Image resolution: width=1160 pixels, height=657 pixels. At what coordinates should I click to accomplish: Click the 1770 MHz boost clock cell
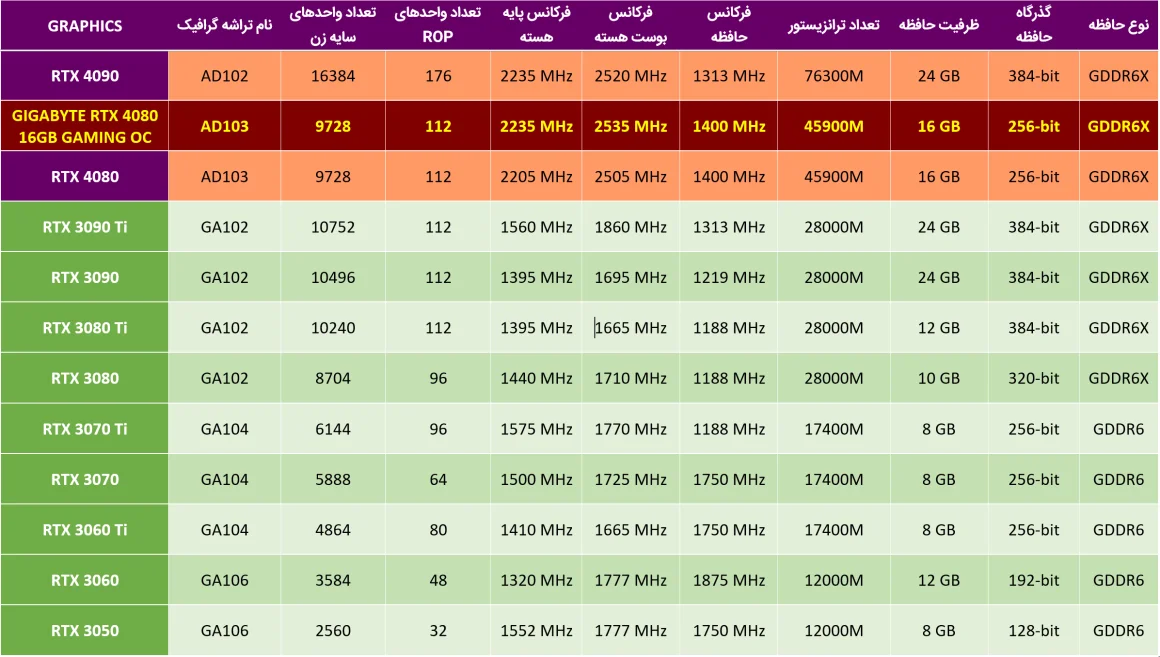[630, 429]
